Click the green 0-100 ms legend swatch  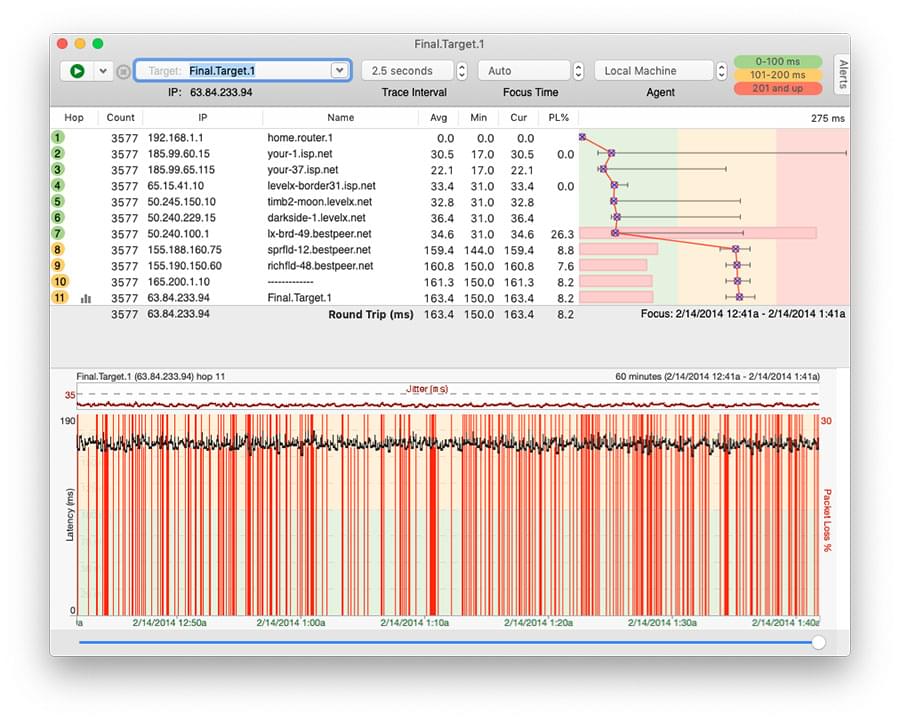pos(777,62)
